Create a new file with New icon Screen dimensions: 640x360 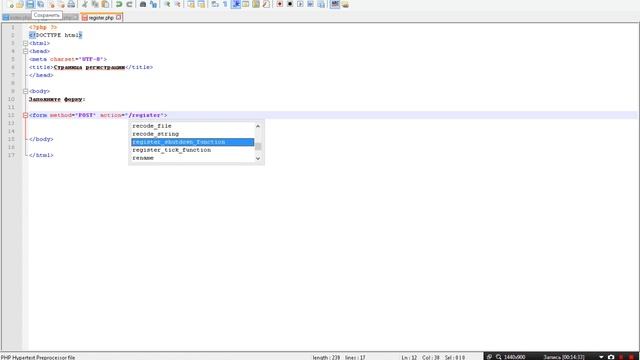[10, 4]
